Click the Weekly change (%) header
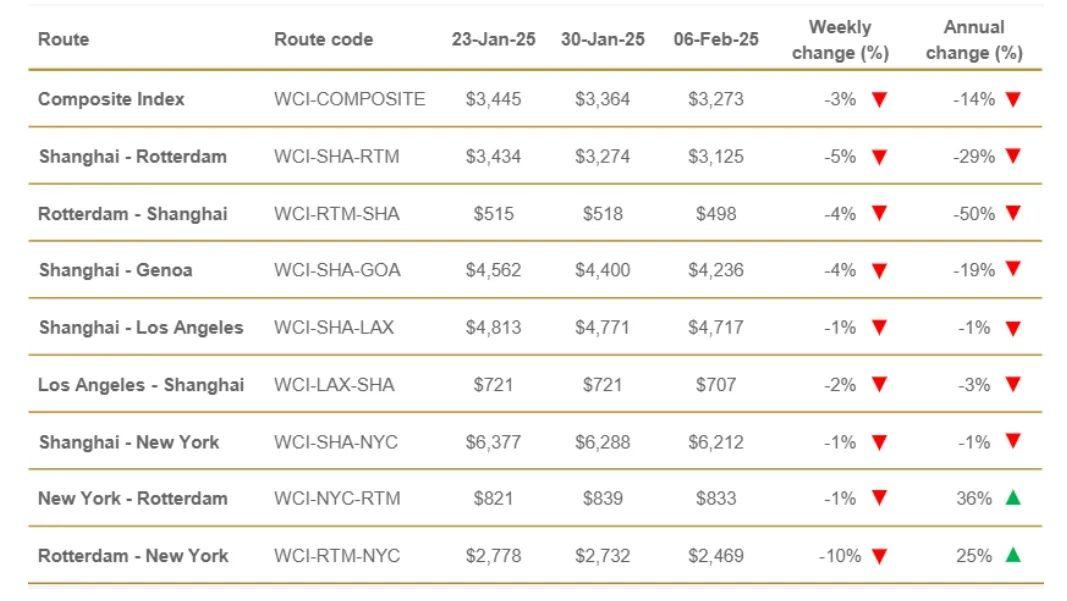The image size is (1067, 601). 840,40
